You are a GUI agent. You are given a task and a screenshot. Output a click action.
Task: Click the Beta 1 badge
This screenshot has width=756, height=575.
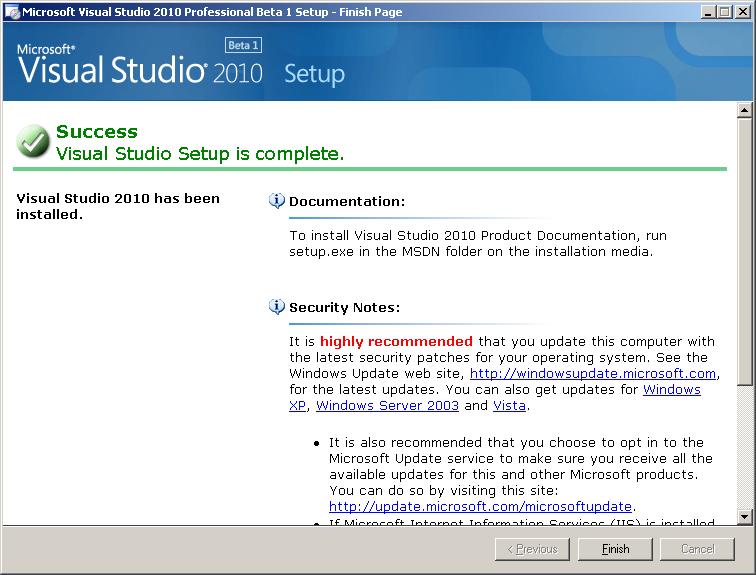(243, 45)
